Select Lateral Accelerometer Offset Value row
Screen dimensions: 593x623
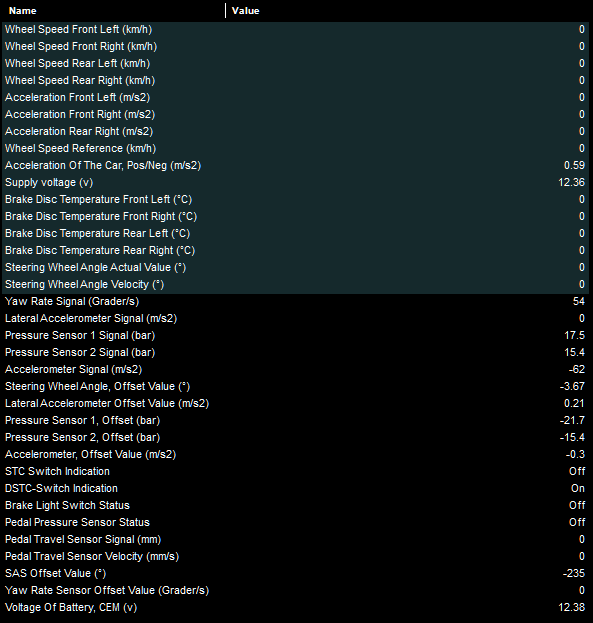pyautogui.click(x=296, y=403)
